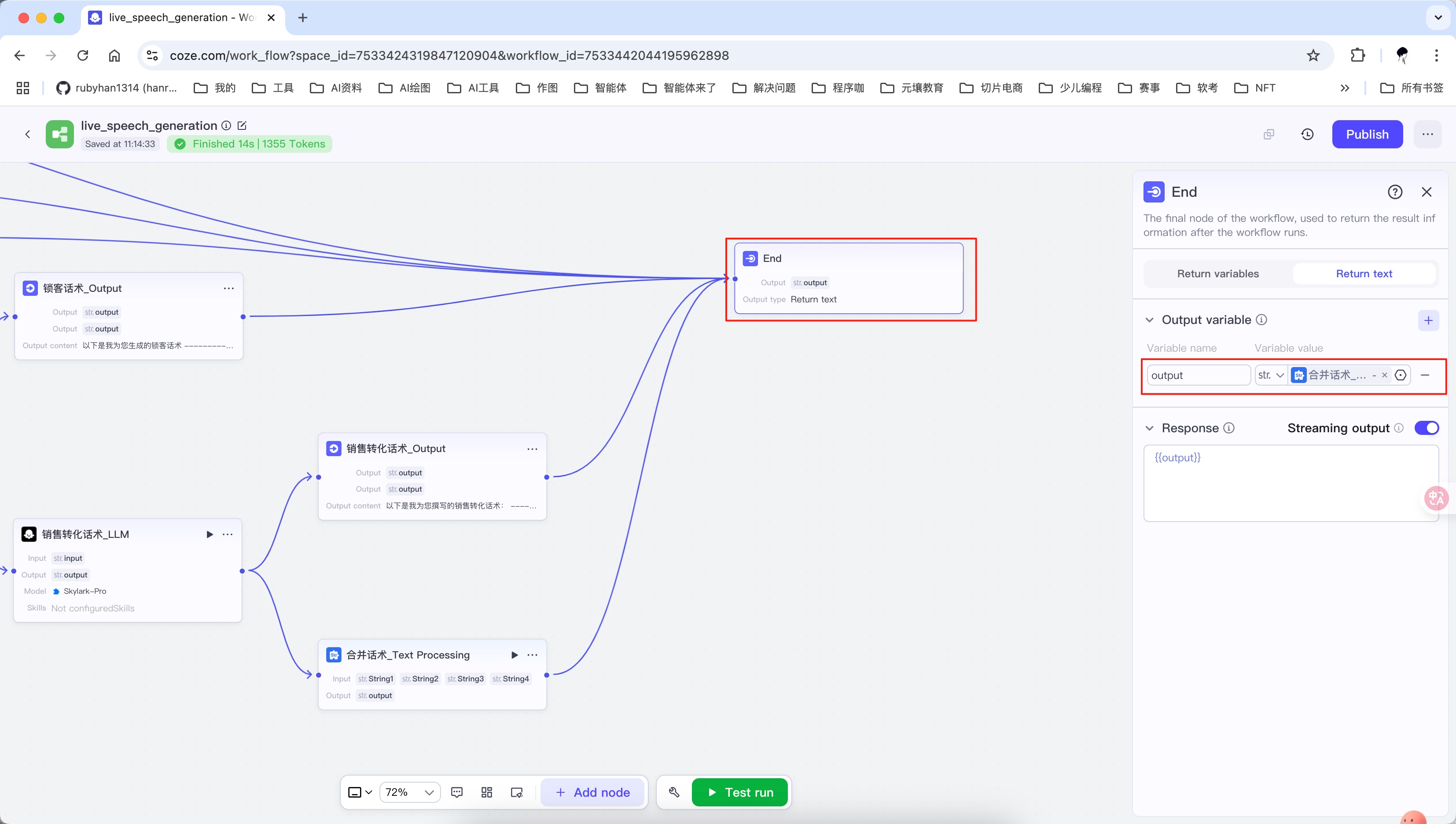Open the 销售转化话术_Output node more options menu
1456x824 pixels.
pos(532,449)
